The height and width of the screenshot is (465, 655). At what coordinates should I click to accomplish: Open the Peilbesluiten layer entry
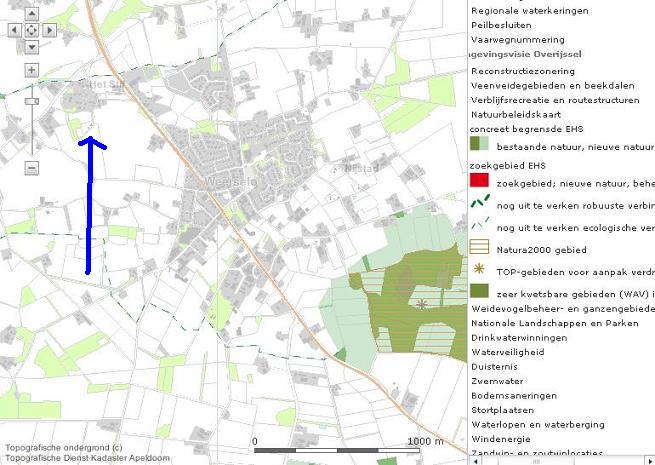503,24
